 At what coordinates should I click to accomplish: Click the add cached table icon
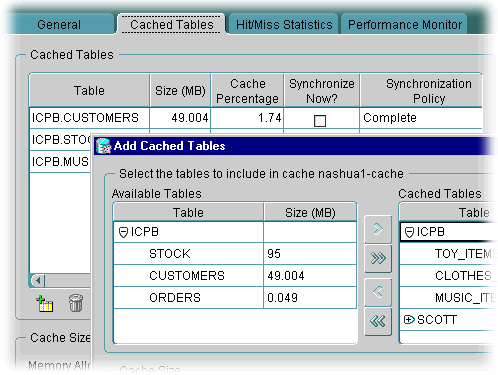point(45,304)
